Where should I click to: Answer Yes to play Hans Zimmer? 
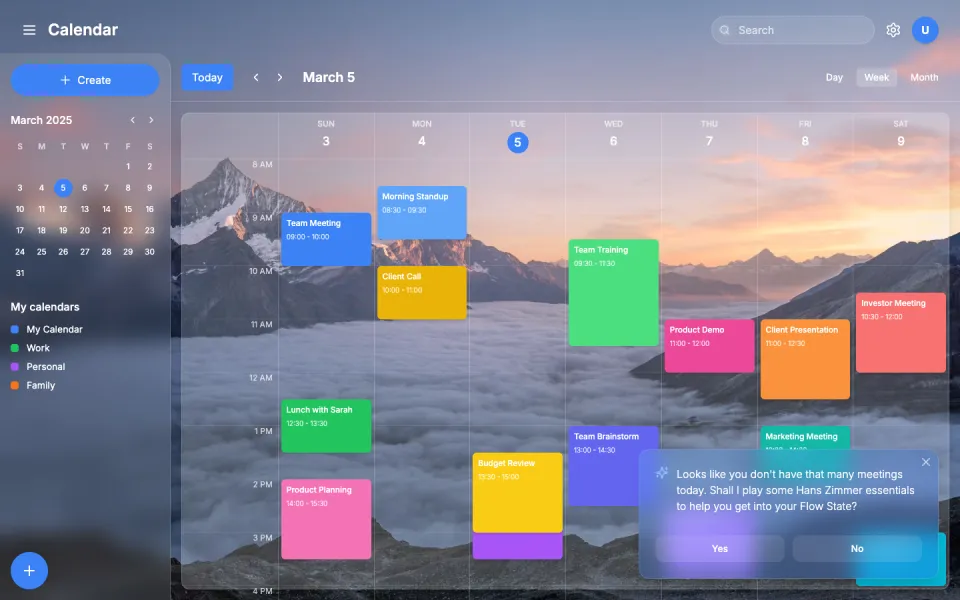(x=719, y=549)
